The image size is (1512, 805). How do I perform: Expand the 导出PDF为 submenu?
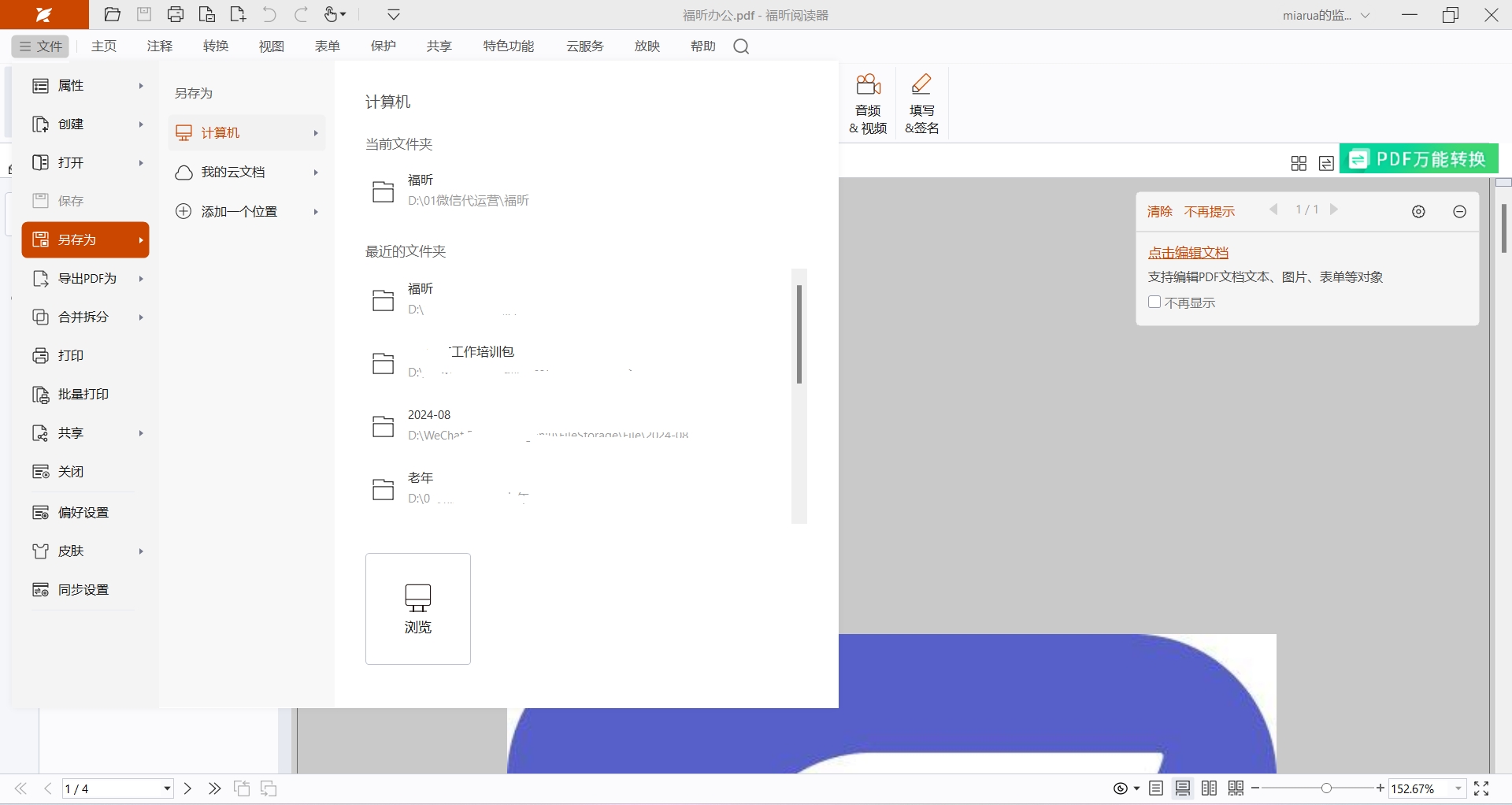[x=86, y=278]
